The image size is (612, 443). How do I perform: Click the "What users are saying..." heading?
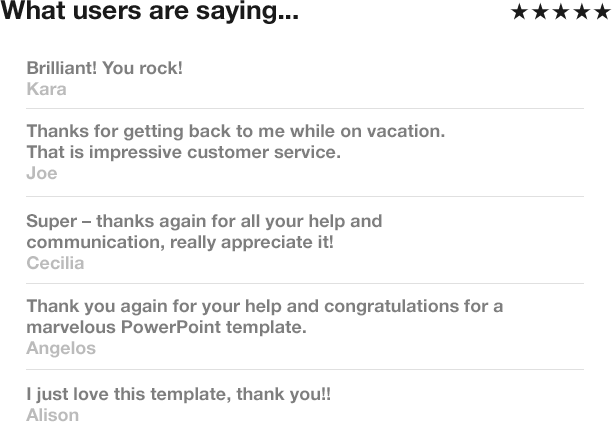(150, 13)
